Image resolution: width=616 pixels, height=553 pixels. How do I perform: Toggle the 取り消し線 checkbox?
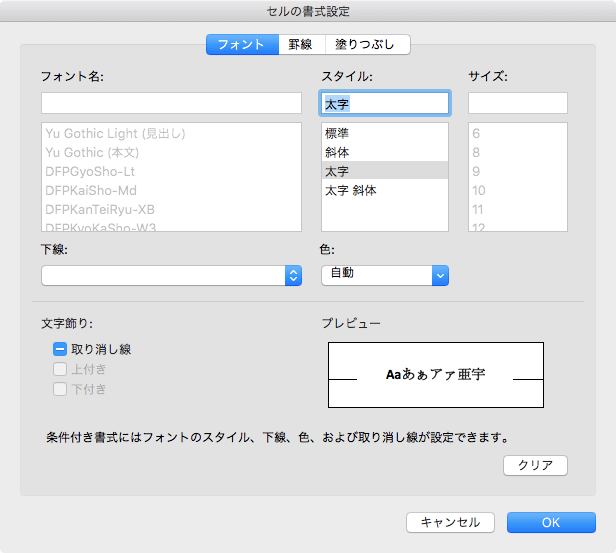(x=60, y=350)
